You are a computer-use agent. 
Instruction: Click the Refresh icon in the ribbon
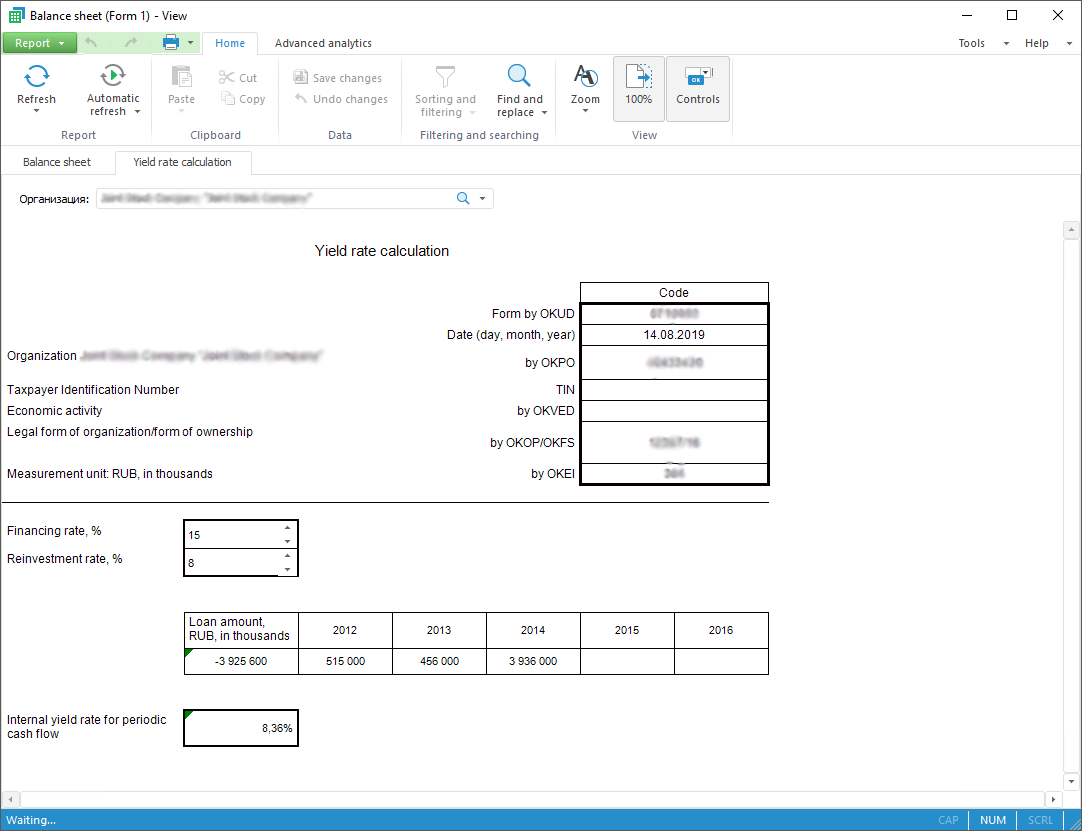pos(36,77)
